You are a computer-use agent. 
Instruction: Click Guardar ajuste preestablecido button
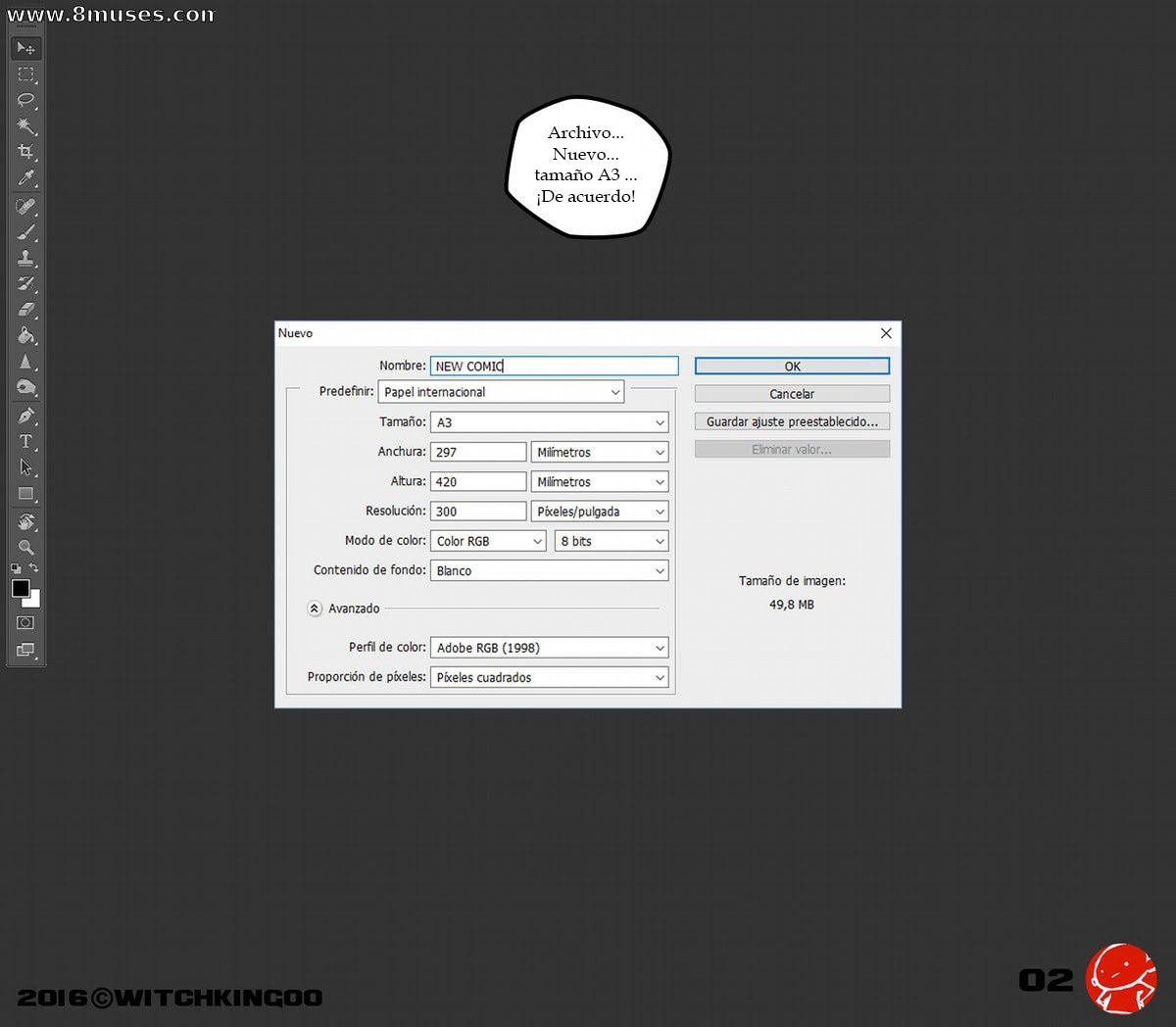792,421
